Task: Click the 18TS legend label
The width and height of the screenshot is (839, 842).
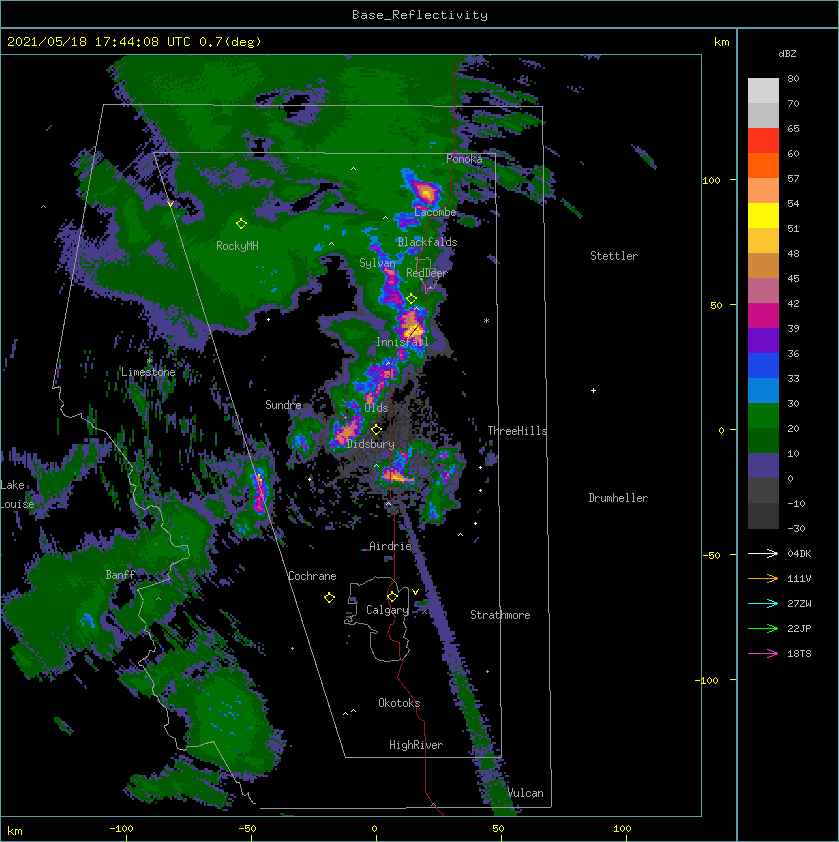Action: coord(799,654)
